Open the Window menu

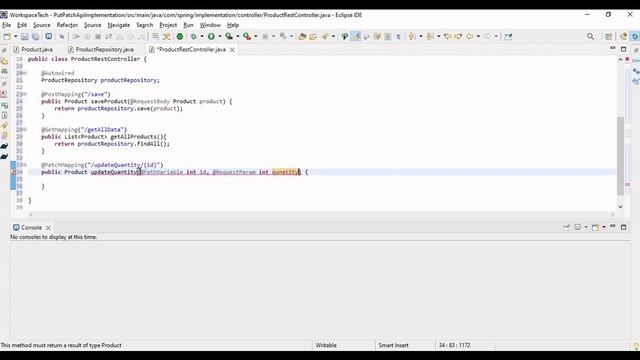pyautogui.click(x=210, y=25)
